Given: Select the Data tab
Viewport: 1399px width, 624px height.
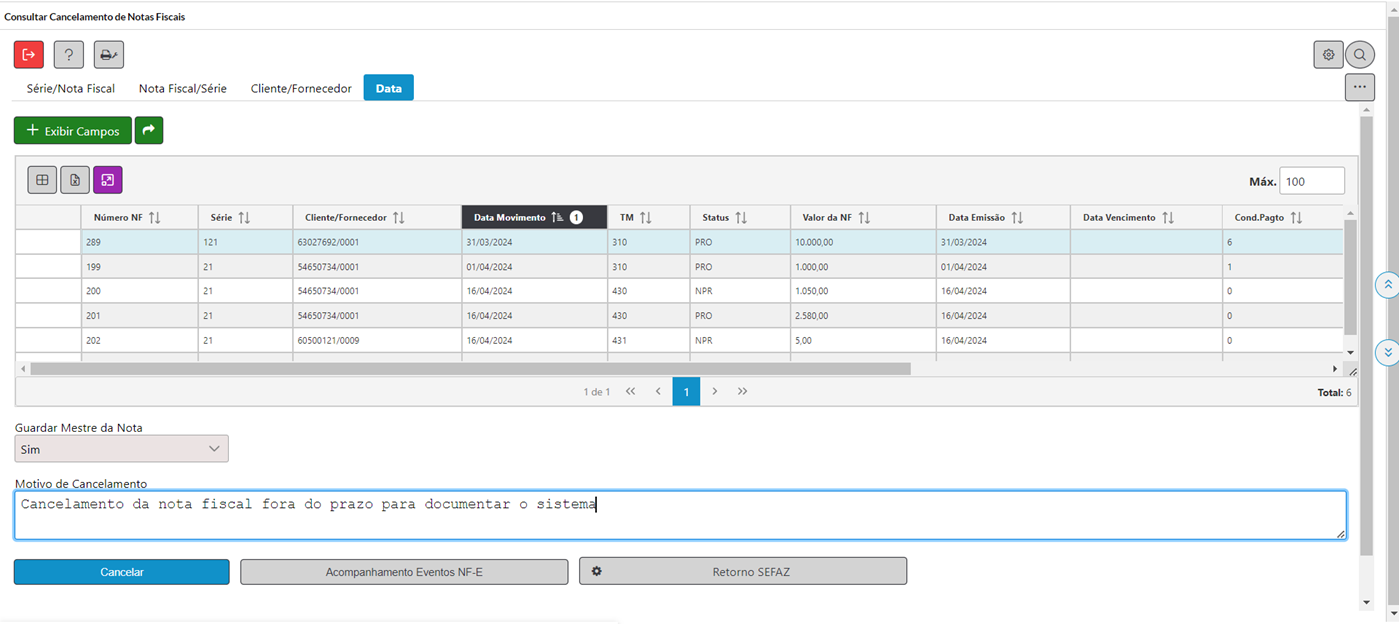Looking at the screenshot, I should point(389,88).
